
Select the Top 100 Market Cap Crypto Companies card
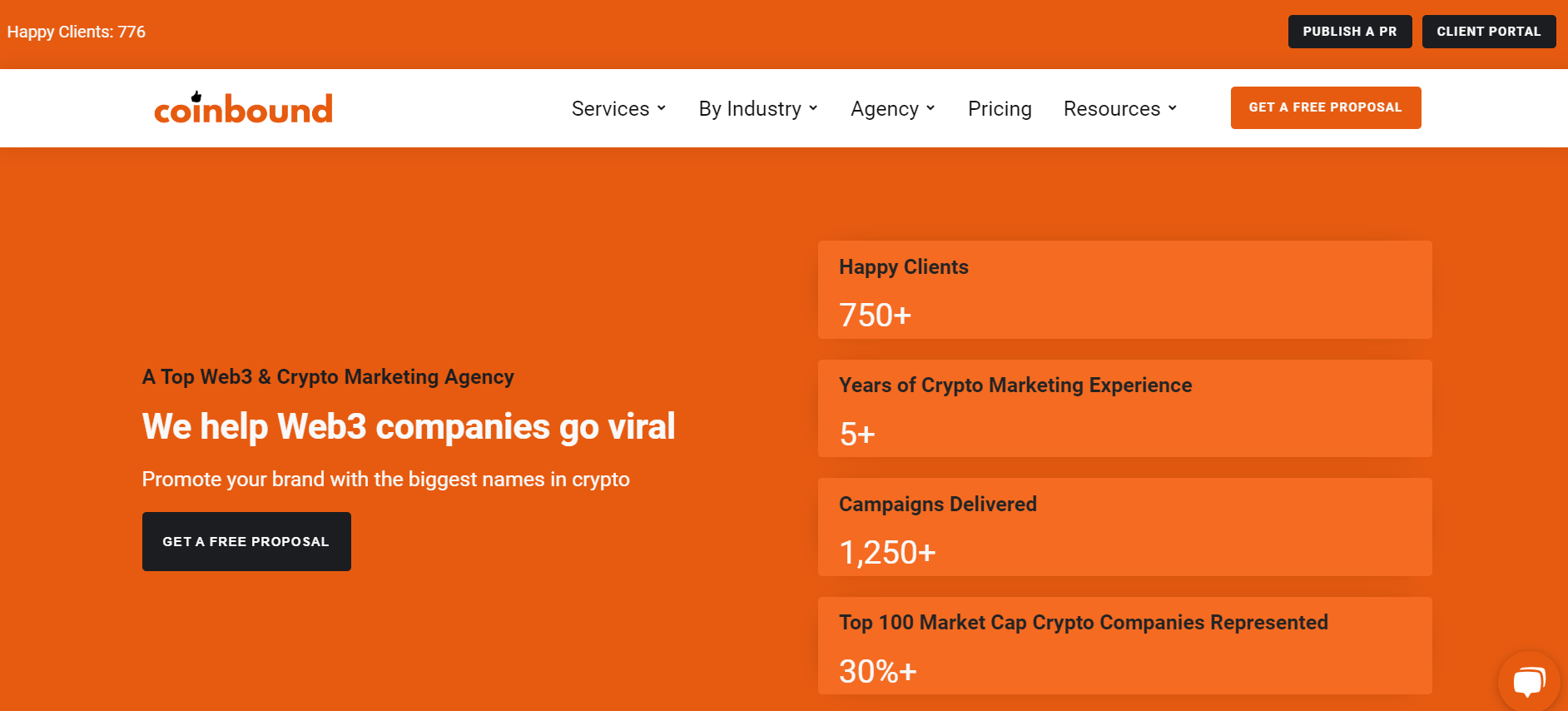[1125, 645]
